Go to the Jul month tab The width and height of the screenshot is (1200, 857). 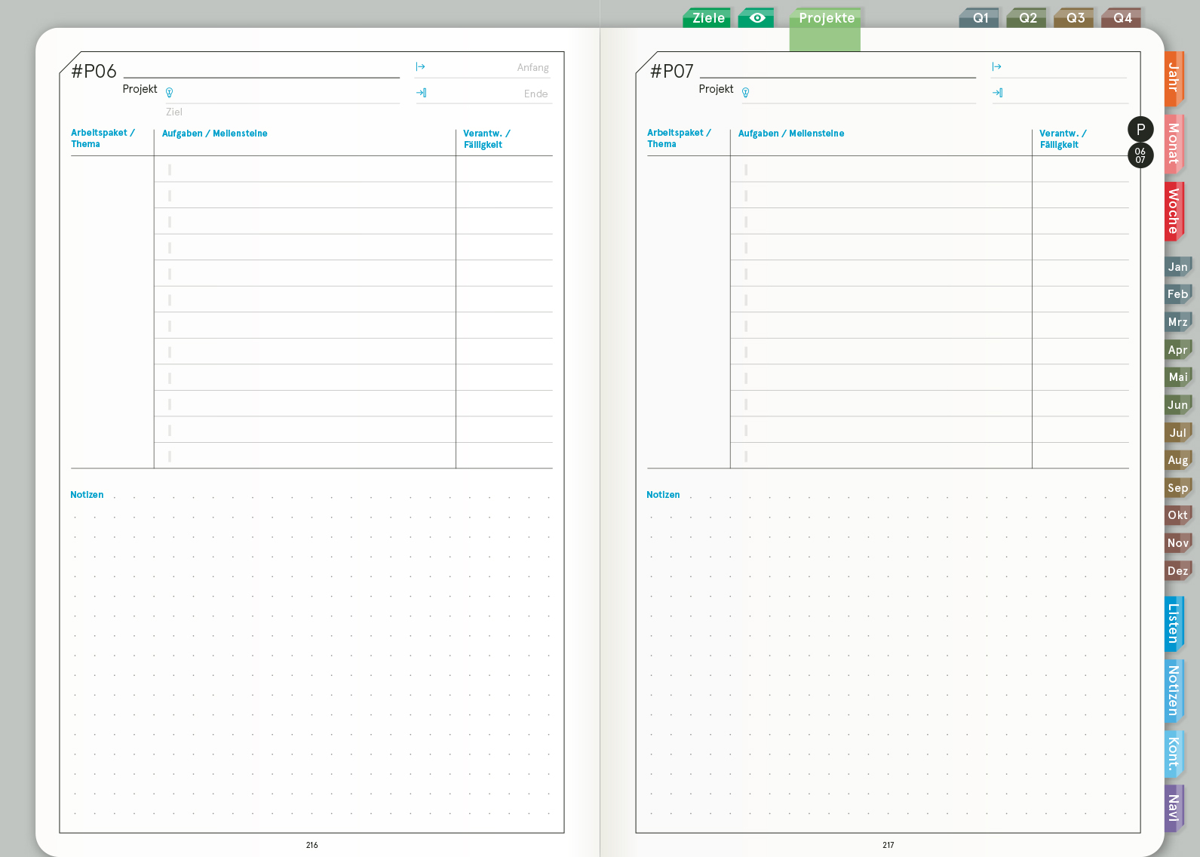(x=1178, y=433)
